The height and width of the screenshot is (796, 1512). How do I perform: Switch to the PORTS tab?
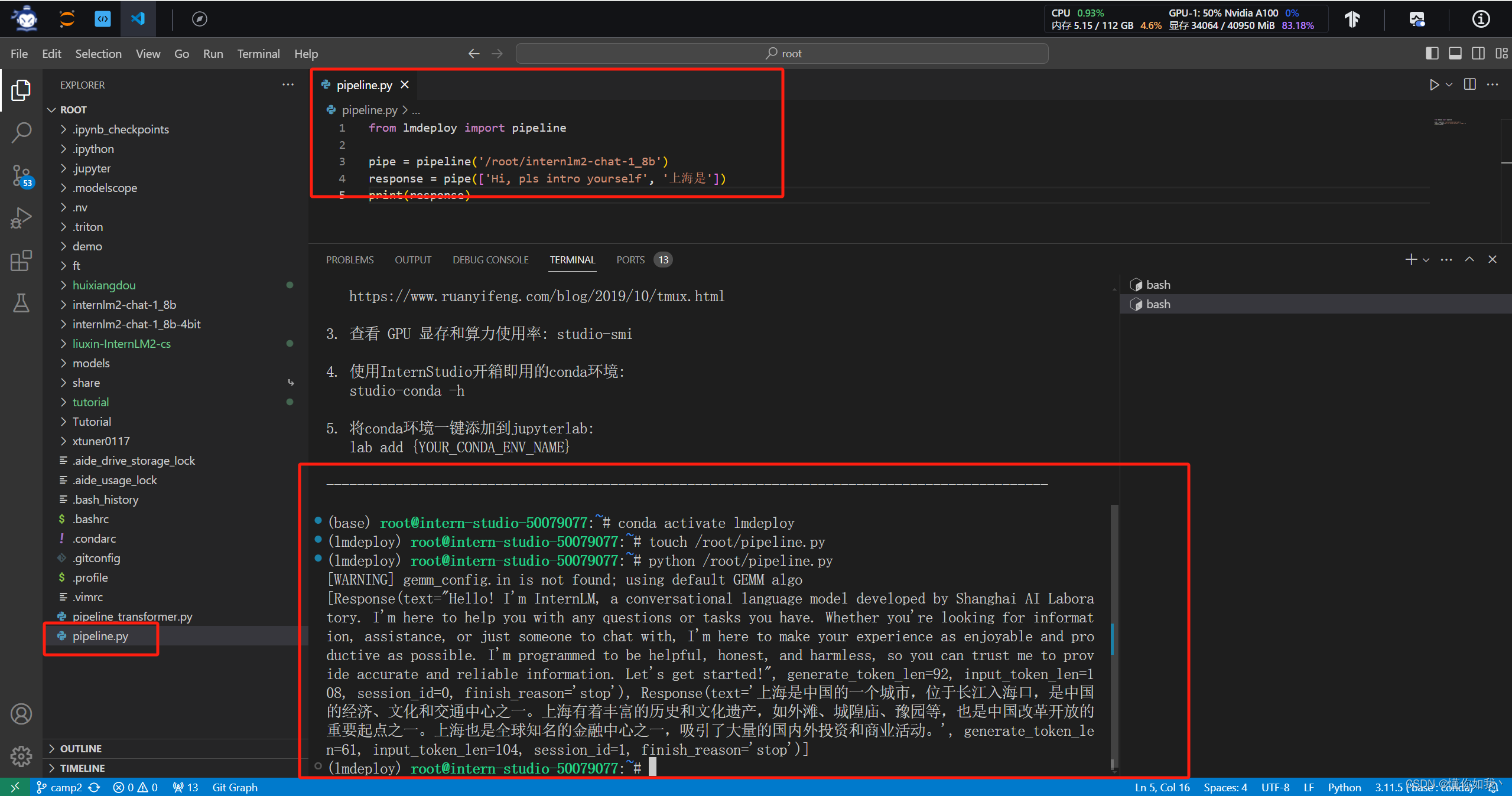643,260
